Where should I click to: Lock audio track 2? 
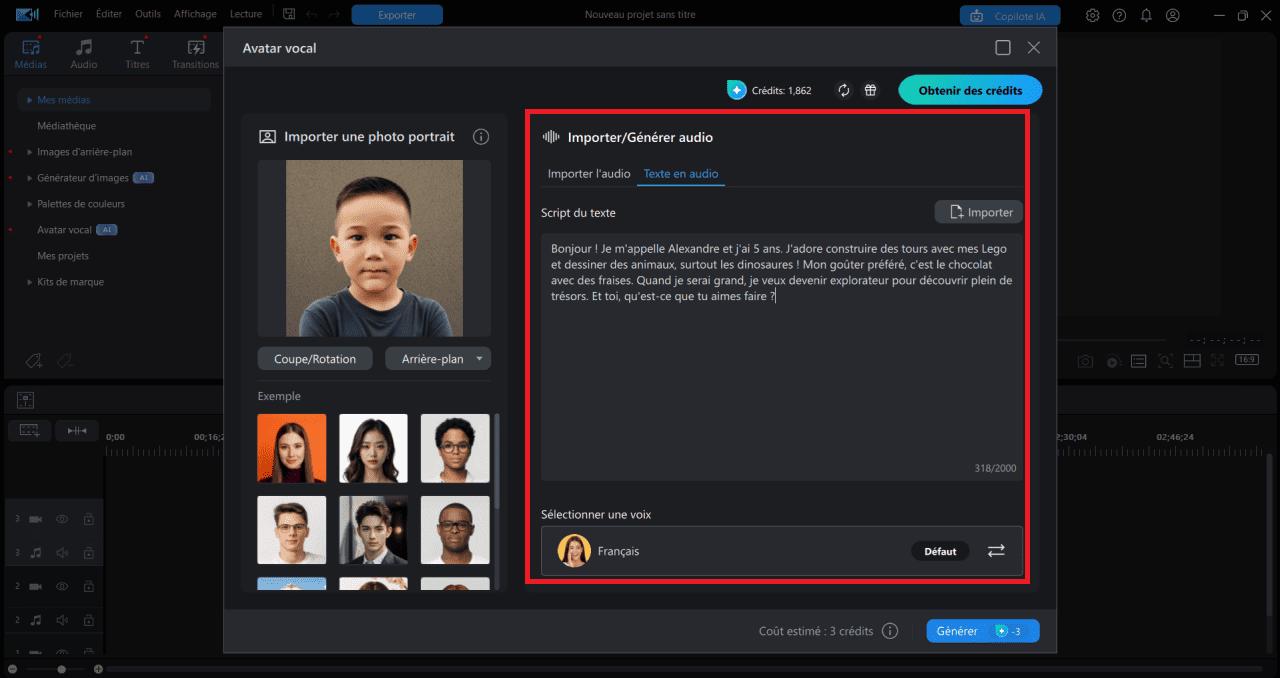(x=88, y=620)
